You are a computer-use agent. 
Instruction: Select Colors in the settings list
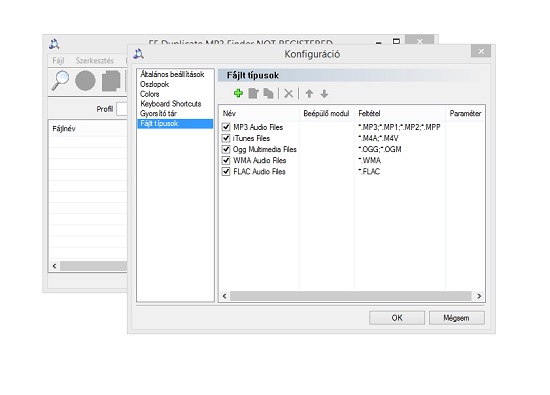[149, 94]
